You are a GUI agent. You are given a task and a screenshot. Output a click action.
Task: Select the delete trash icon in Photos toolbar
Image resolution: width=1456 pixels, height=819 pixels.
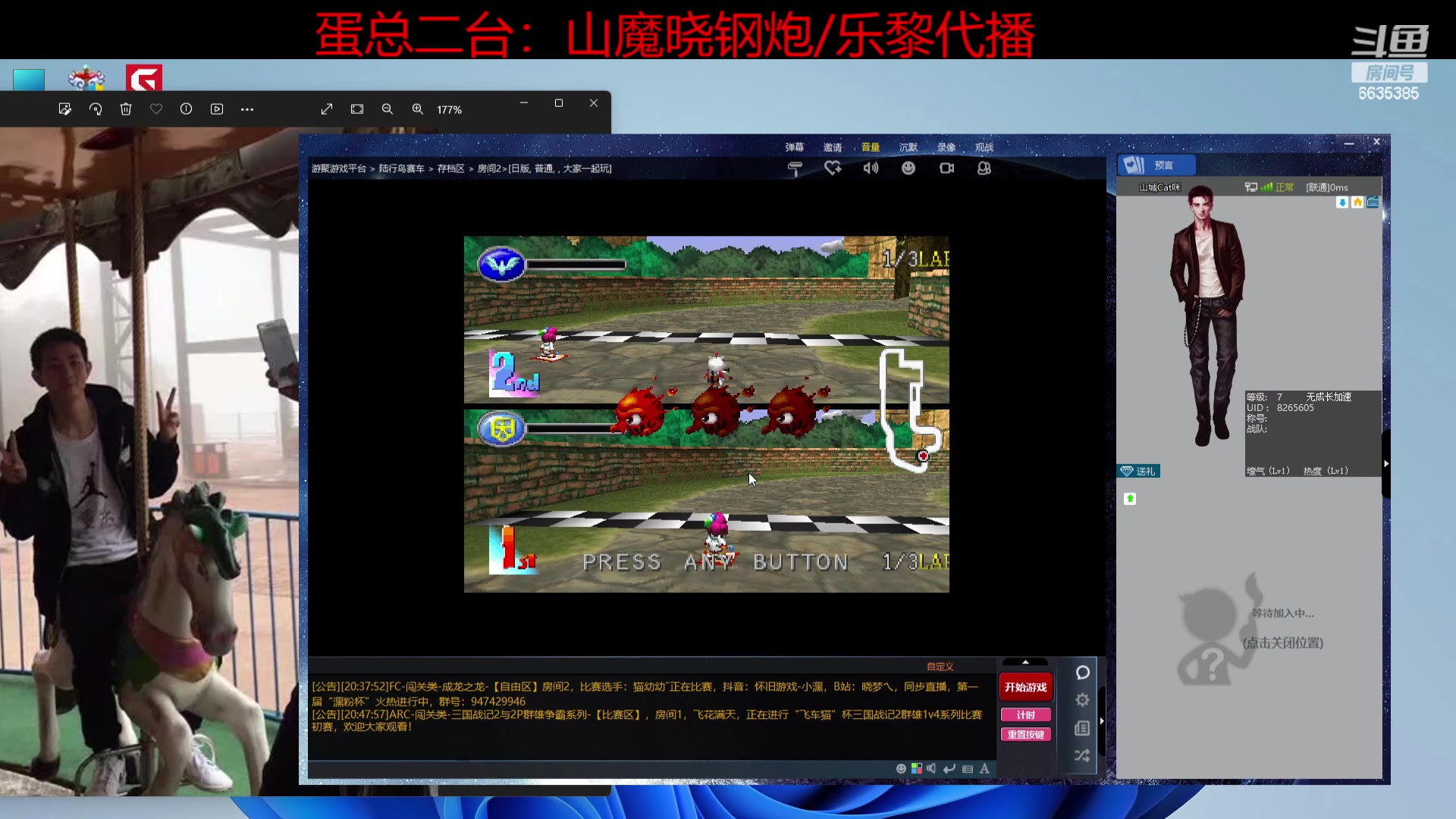click(x=126, y=108)
